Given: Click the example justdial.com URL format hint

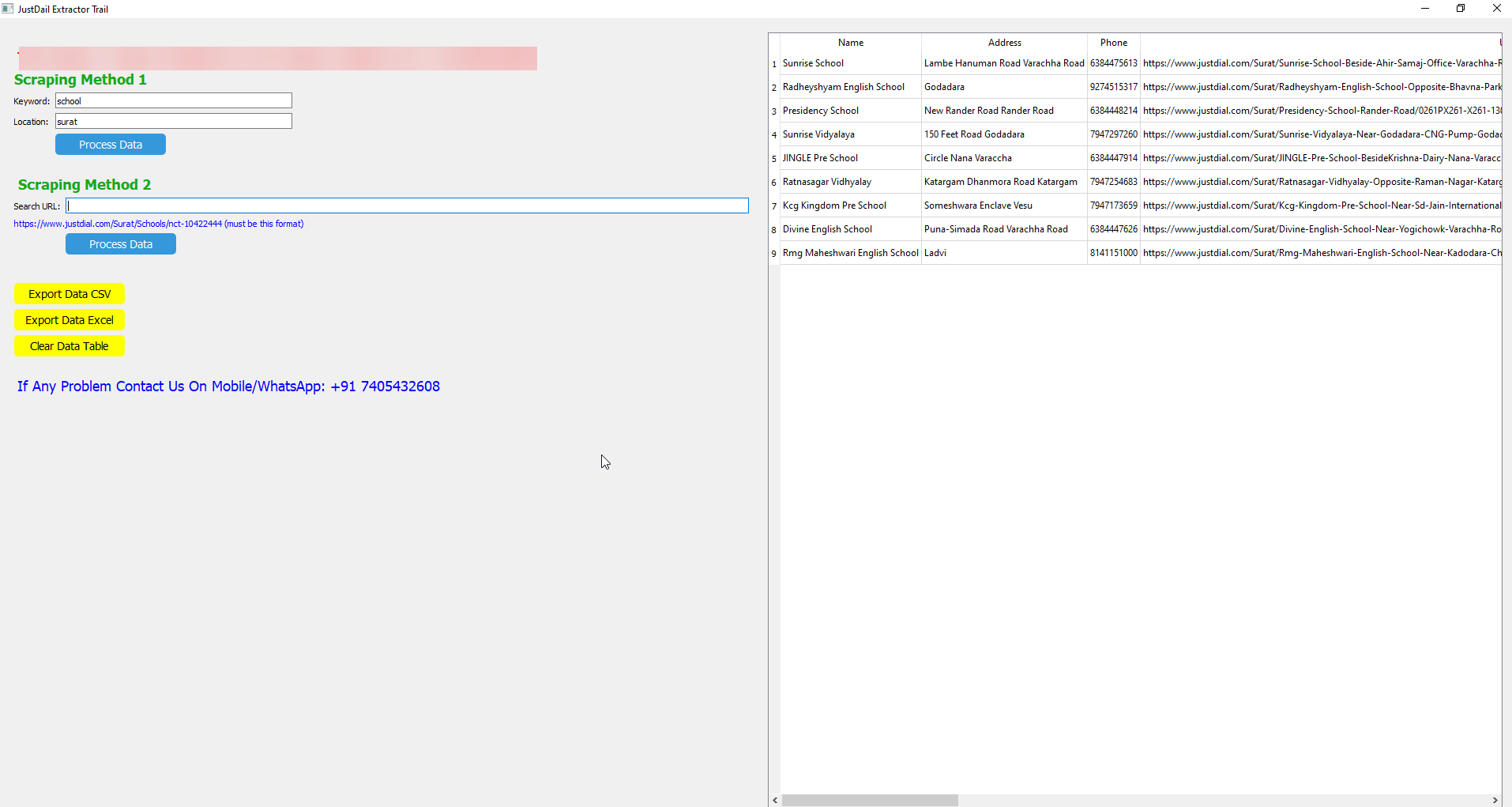Looking at the screenshot, I should click(x=159, y=224).
